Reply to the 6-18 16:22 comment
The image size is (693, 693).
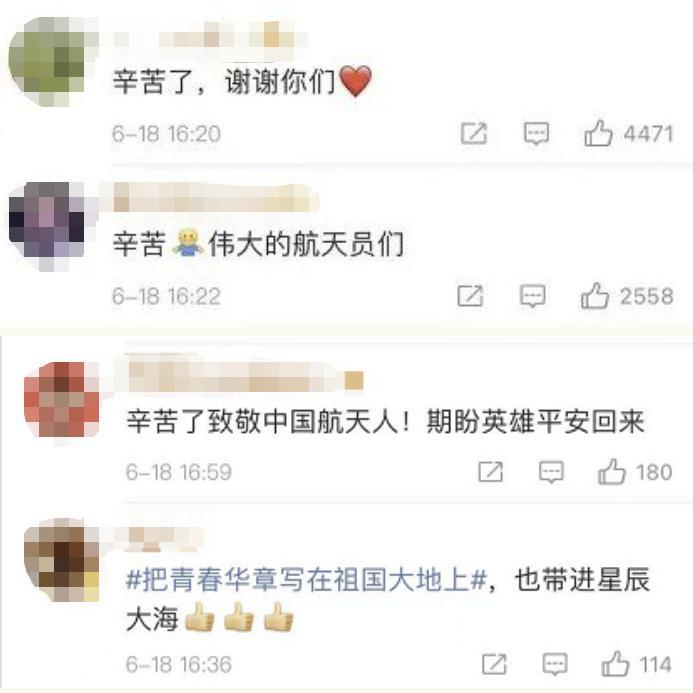tap(533, 296)
